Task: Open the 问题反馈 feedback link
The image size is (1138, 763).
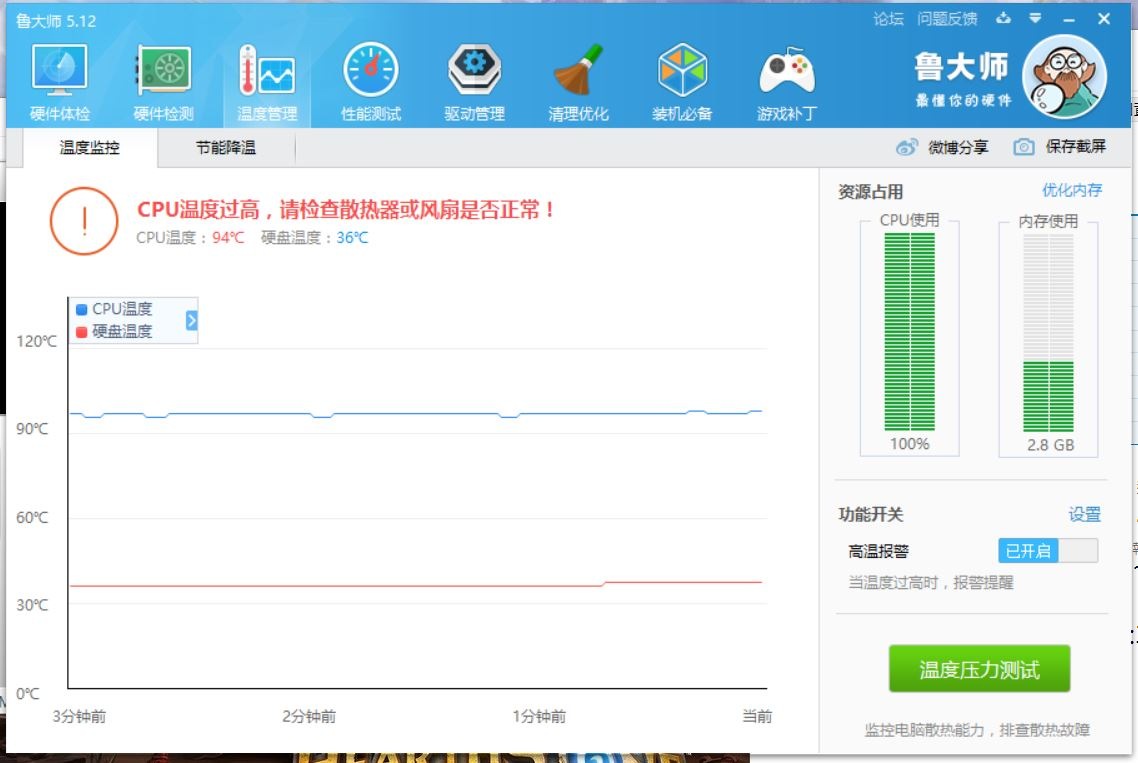Action: (x=947, y=19)
